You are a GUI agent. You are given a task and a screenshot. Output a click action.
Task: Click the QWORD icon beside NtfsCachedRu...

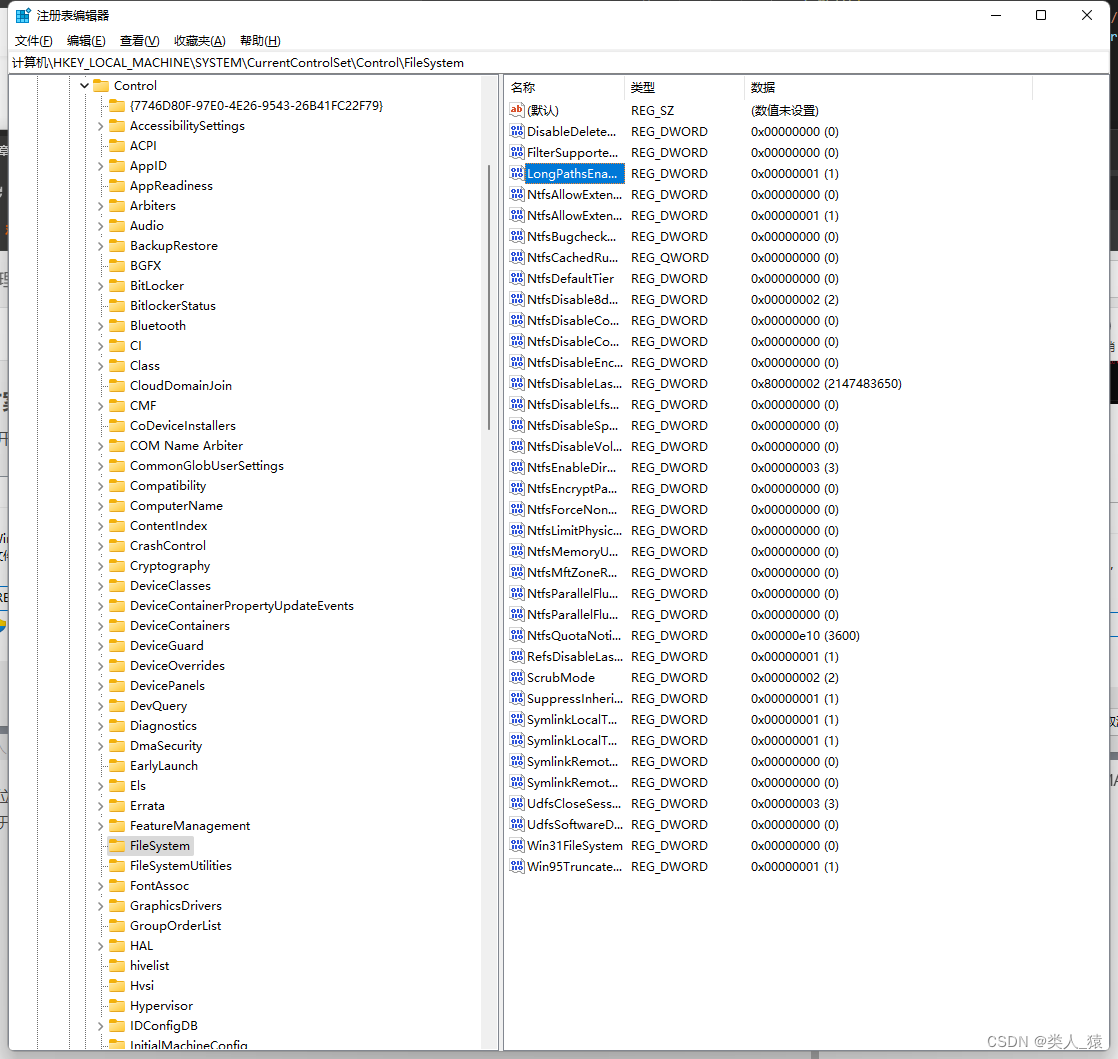point(516,257)
